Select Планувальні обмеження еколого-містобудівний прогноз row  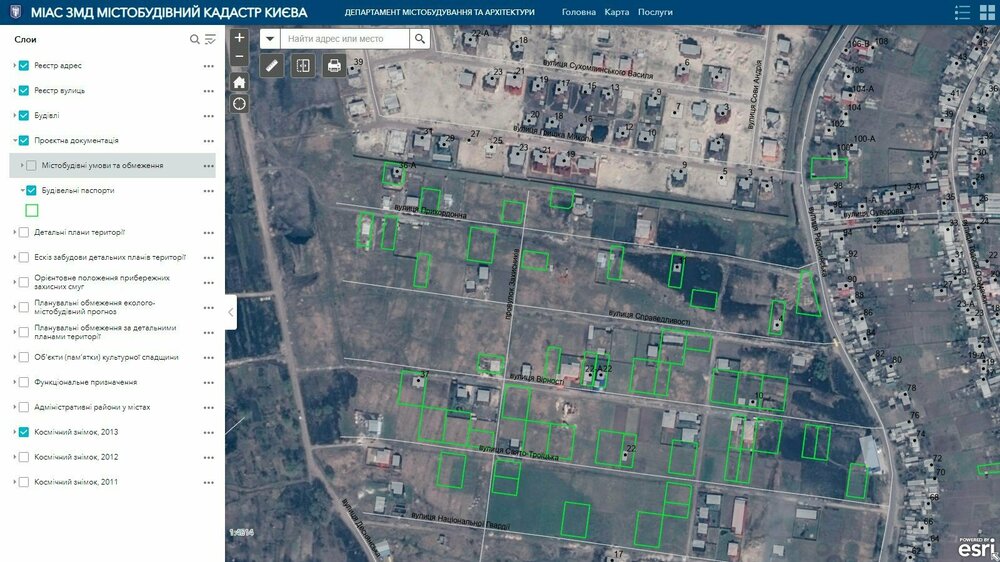point(94,307)
